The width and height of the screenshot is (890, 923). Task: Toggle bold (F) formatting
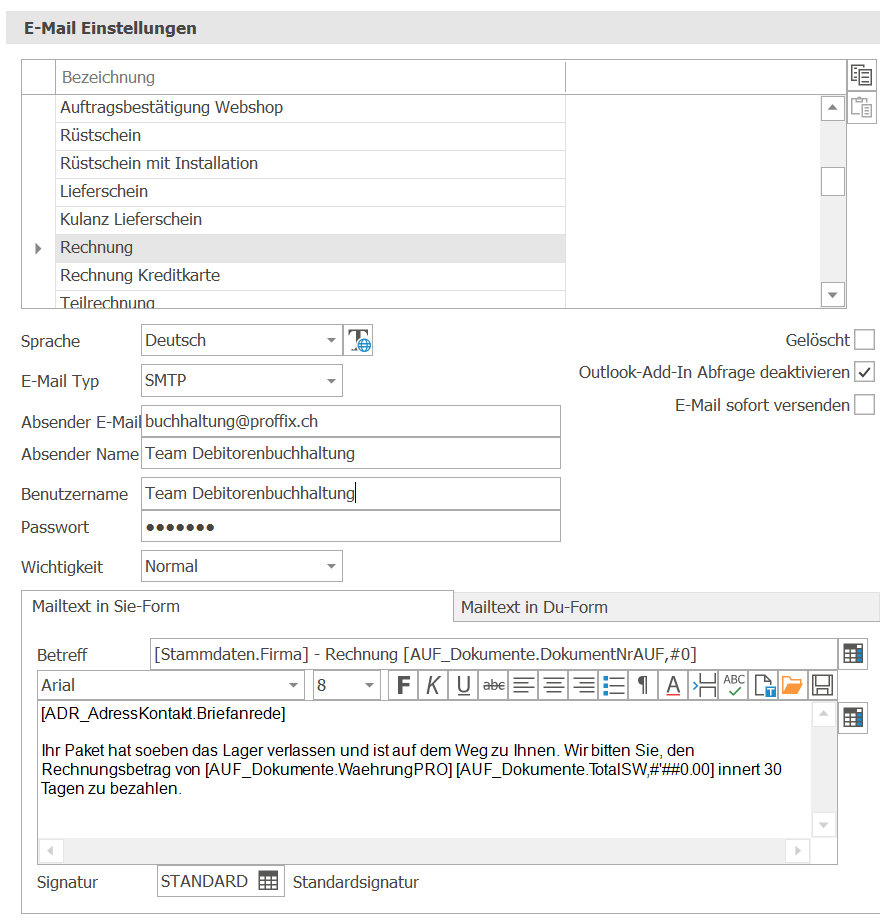tap(403, 685)
